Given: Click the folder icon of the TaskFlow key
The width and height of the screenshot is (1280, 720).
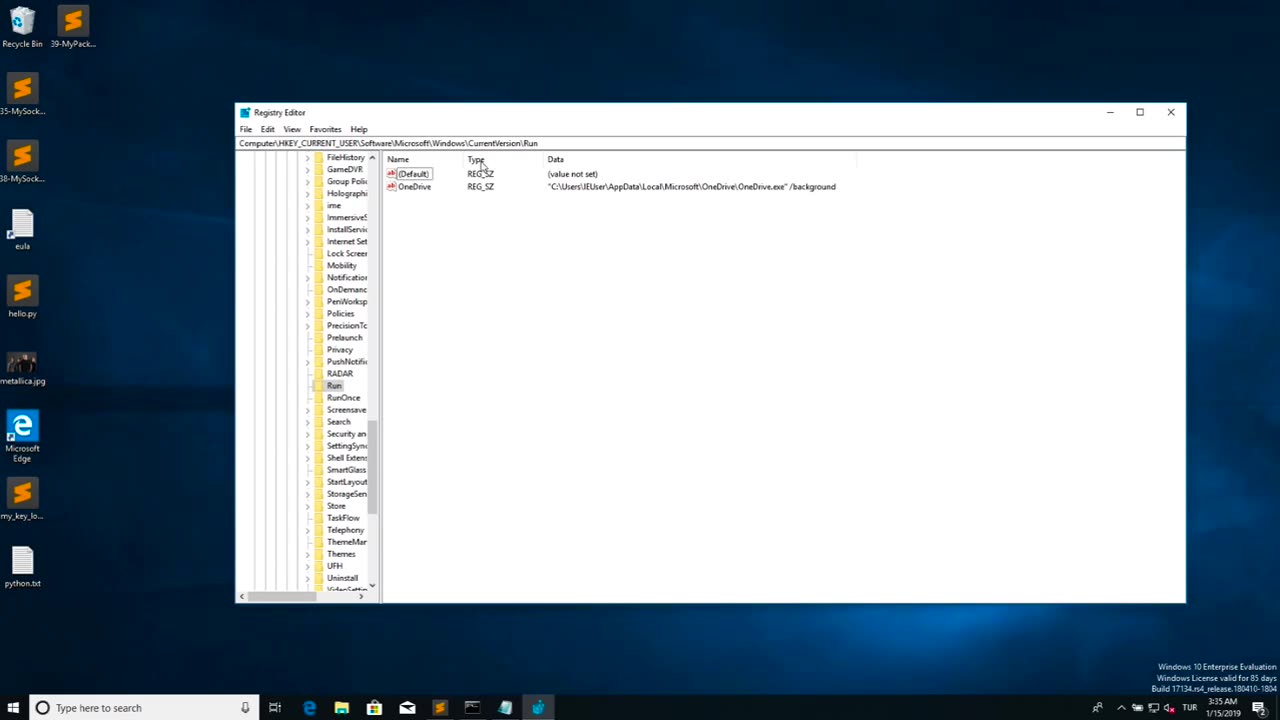Looking at the screenshot, I should (319, 518).
